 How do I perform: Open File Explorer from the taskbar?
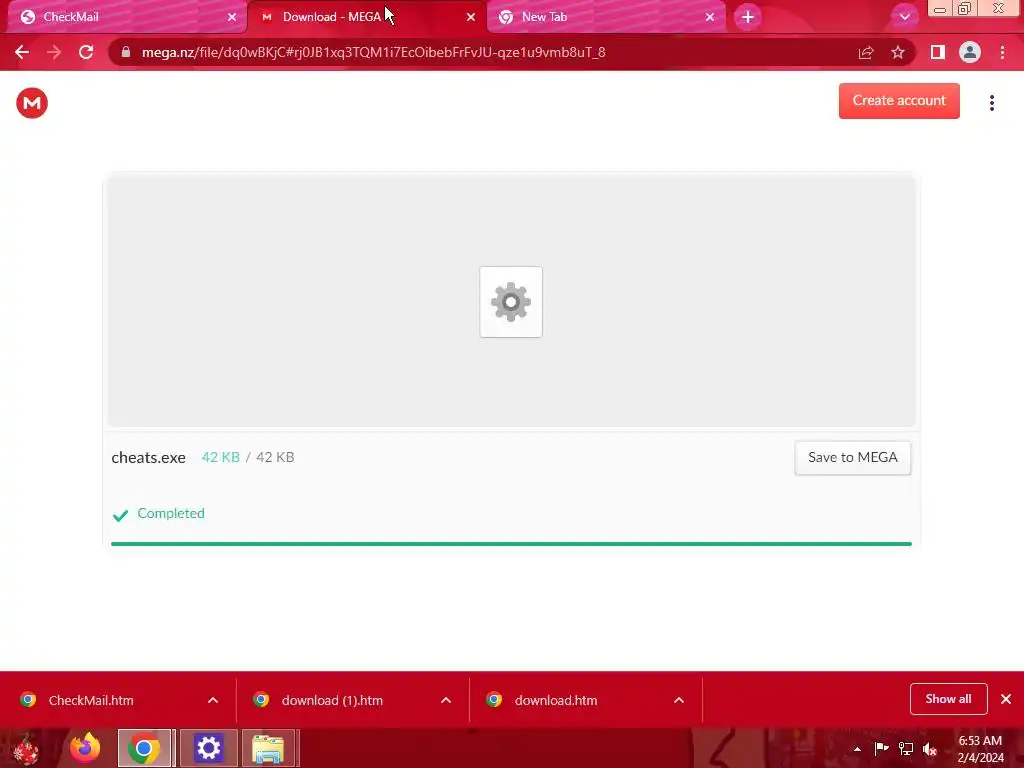pyautogui.click(x=268, y=748)
